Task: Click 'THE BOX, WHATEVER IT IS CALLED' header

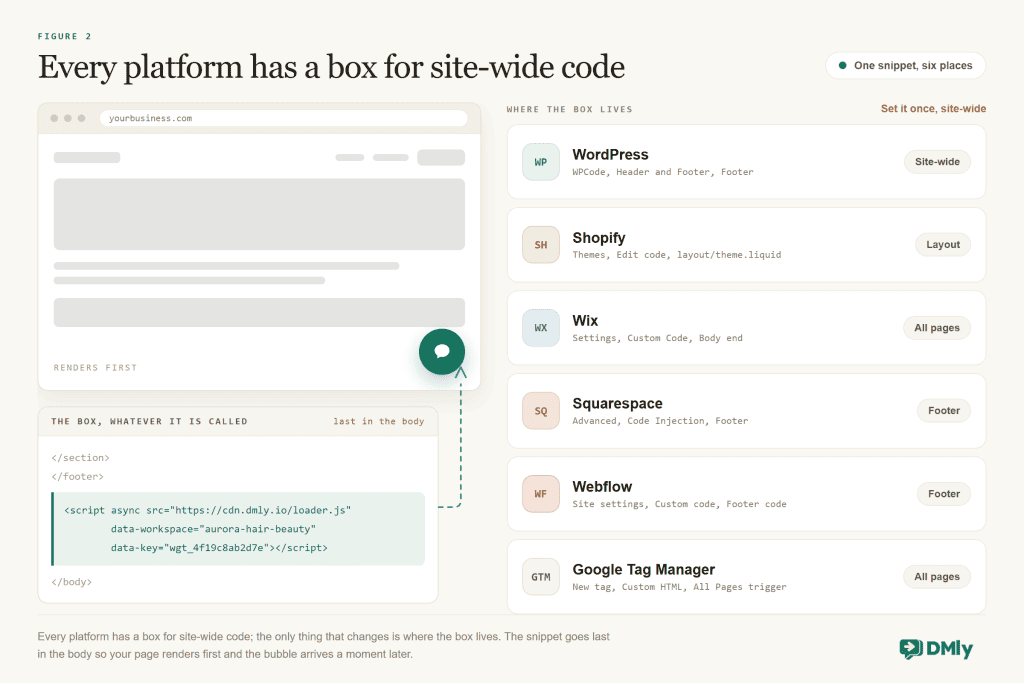Action: [150, 421]
